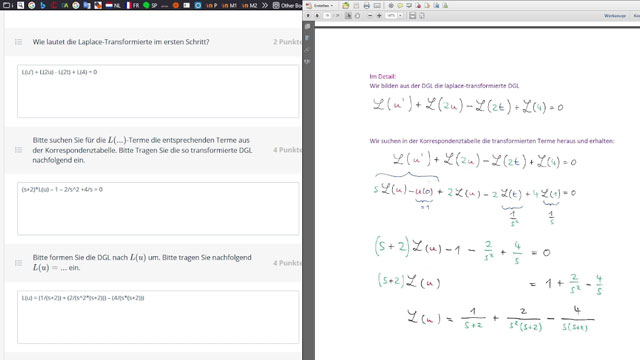
Task: Show page thumbnails in PDF sidebar
Action: click(307, 27)
